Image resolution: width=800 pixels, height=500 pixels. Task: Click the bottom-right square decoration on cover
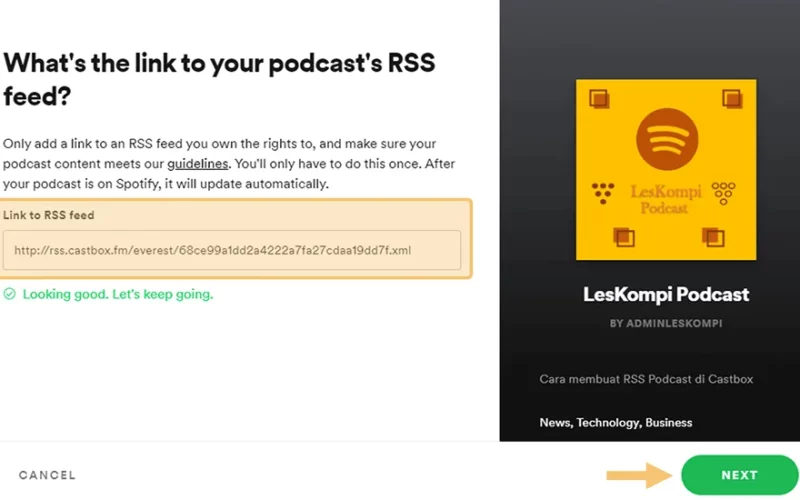click(x=713, y=237)
